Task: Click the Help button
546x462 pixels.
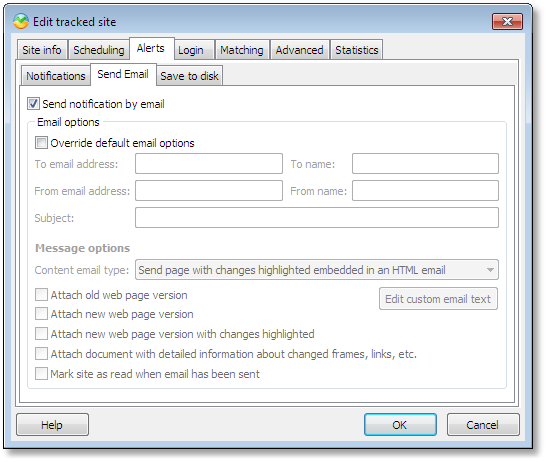Action: click(x=52, y=425)
